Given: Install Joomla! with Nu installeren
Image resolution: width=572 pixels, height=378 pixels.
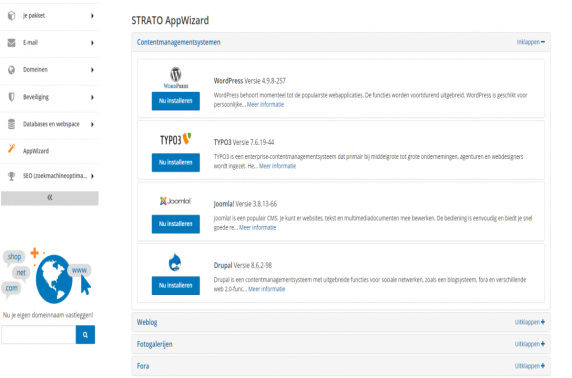Looking at the screenshot, I should [175, 224].
